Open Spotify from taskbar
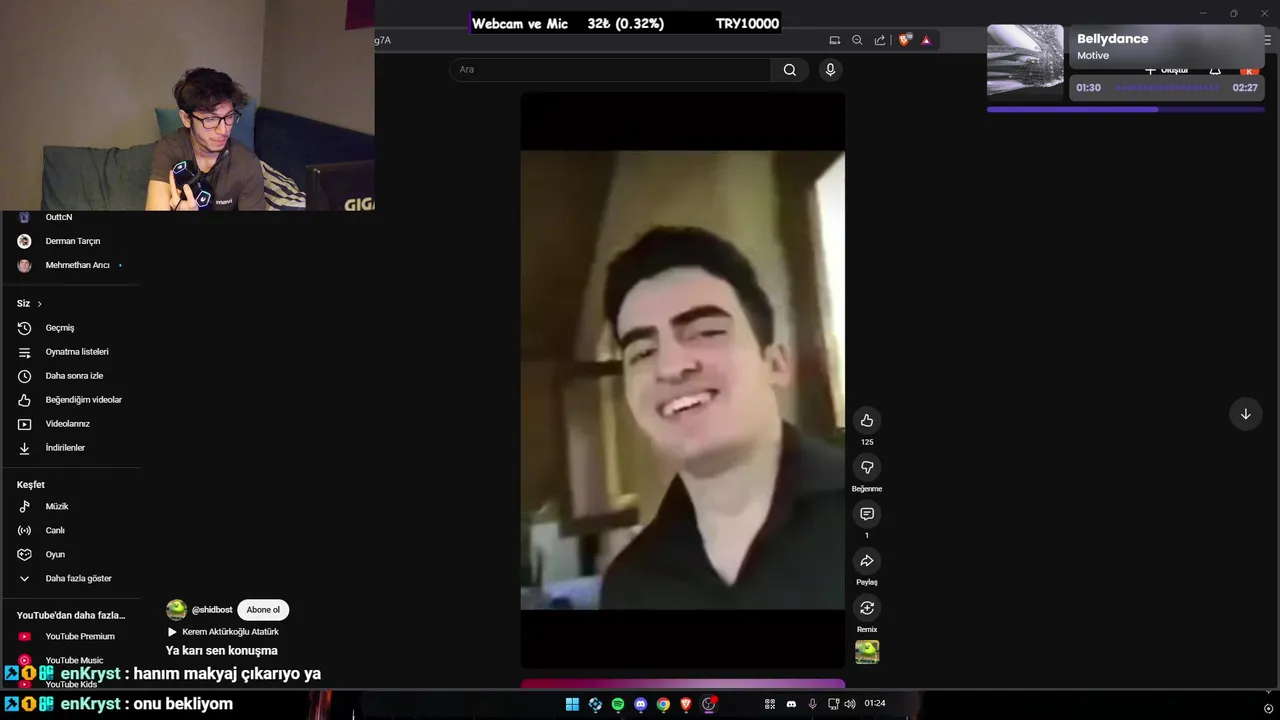This screenshot has height=720, width=1280. click(x=618, y=704)
